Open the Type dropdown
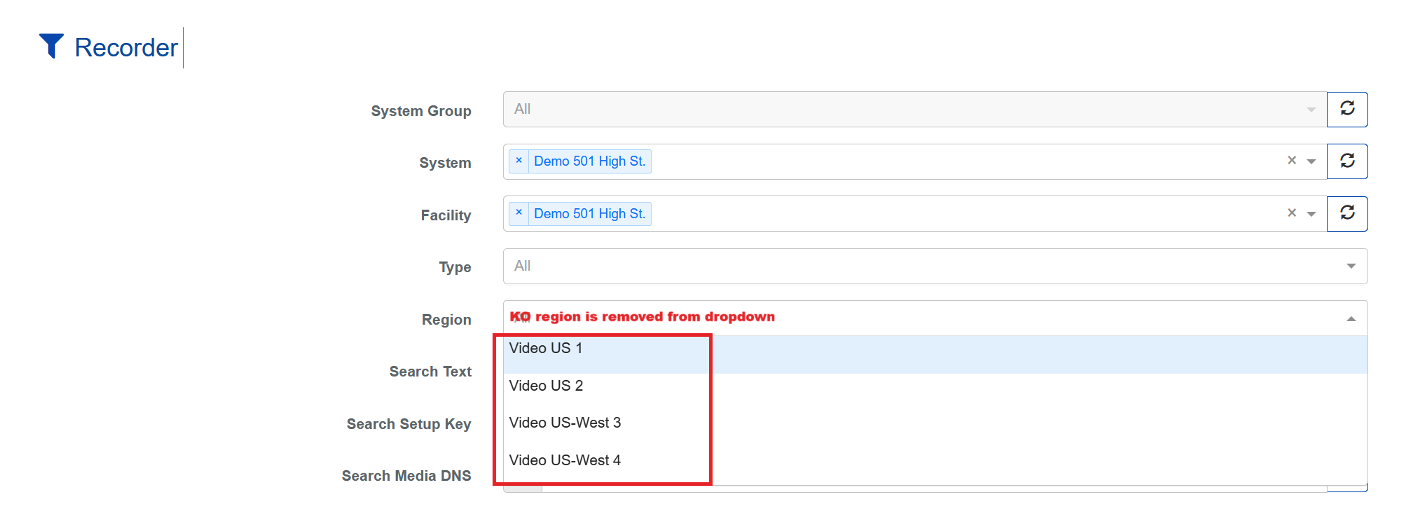The width and height of the screenshot is (1426, 514). point(934,266)
